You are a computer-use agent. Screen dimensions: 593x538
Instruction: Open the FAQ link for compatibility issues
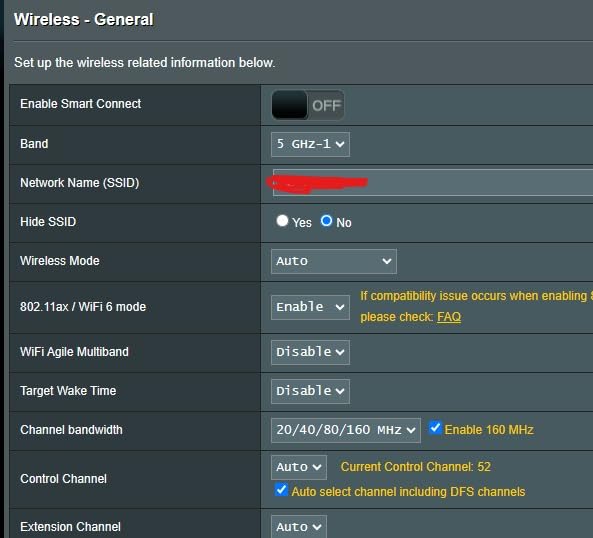point(449,317)
